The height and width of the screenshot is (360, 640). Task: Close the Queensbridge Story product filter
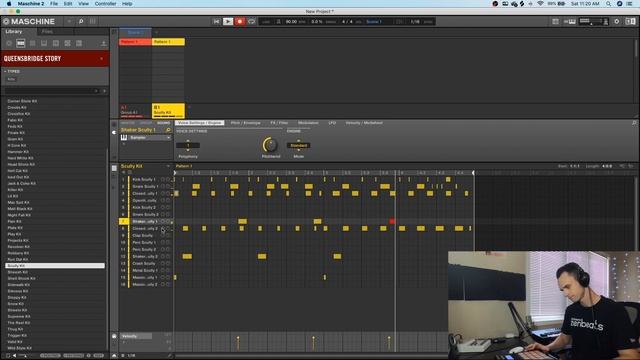tap(102, 59)
